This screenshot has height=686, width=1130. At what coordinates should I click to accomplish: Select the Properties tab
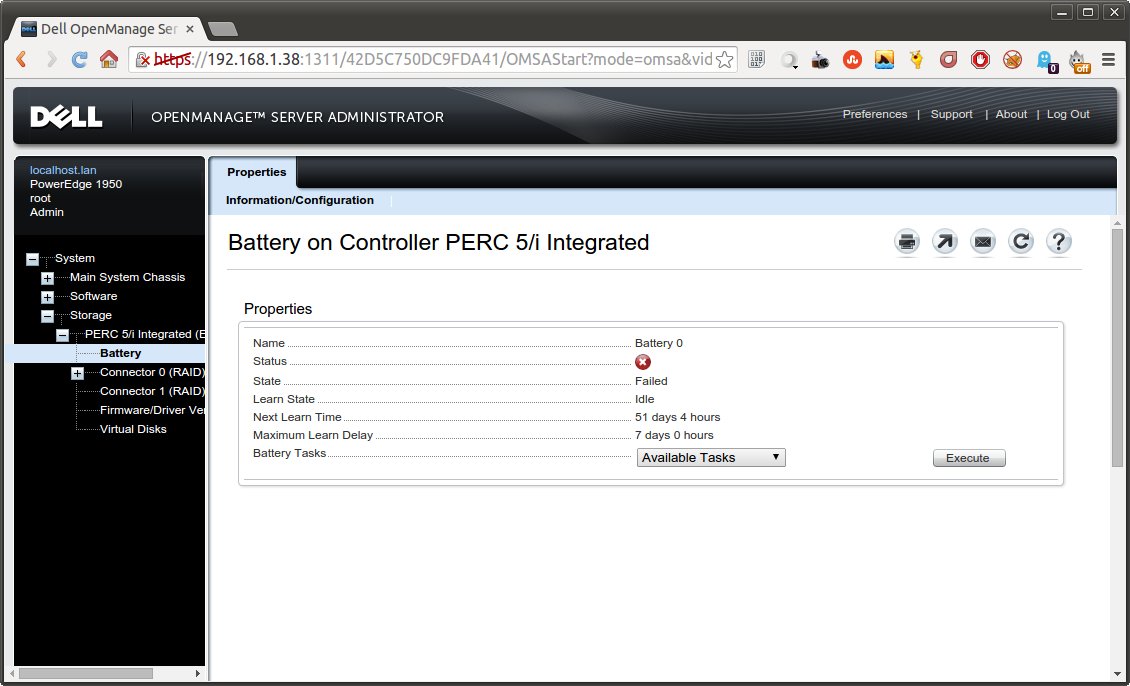point(256,172)
